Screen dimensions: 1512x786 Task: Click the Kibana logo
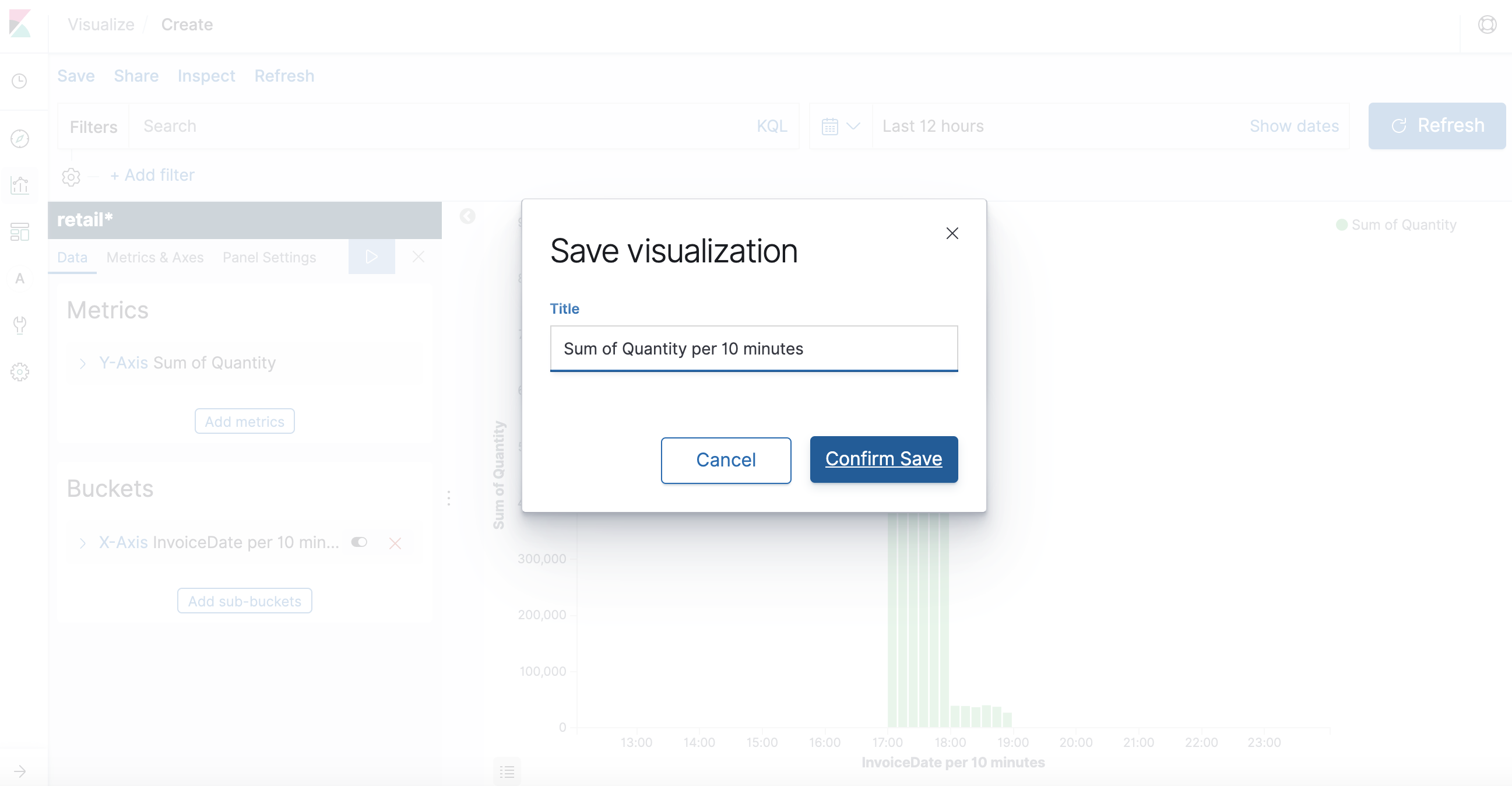coord(20,24)
